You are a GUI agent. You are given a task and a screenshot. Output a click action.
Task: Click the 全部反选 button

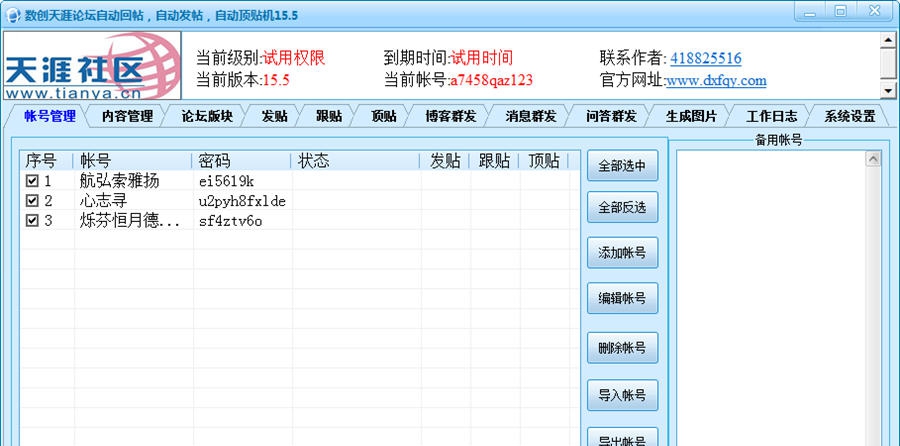click(x=622, y=208)
